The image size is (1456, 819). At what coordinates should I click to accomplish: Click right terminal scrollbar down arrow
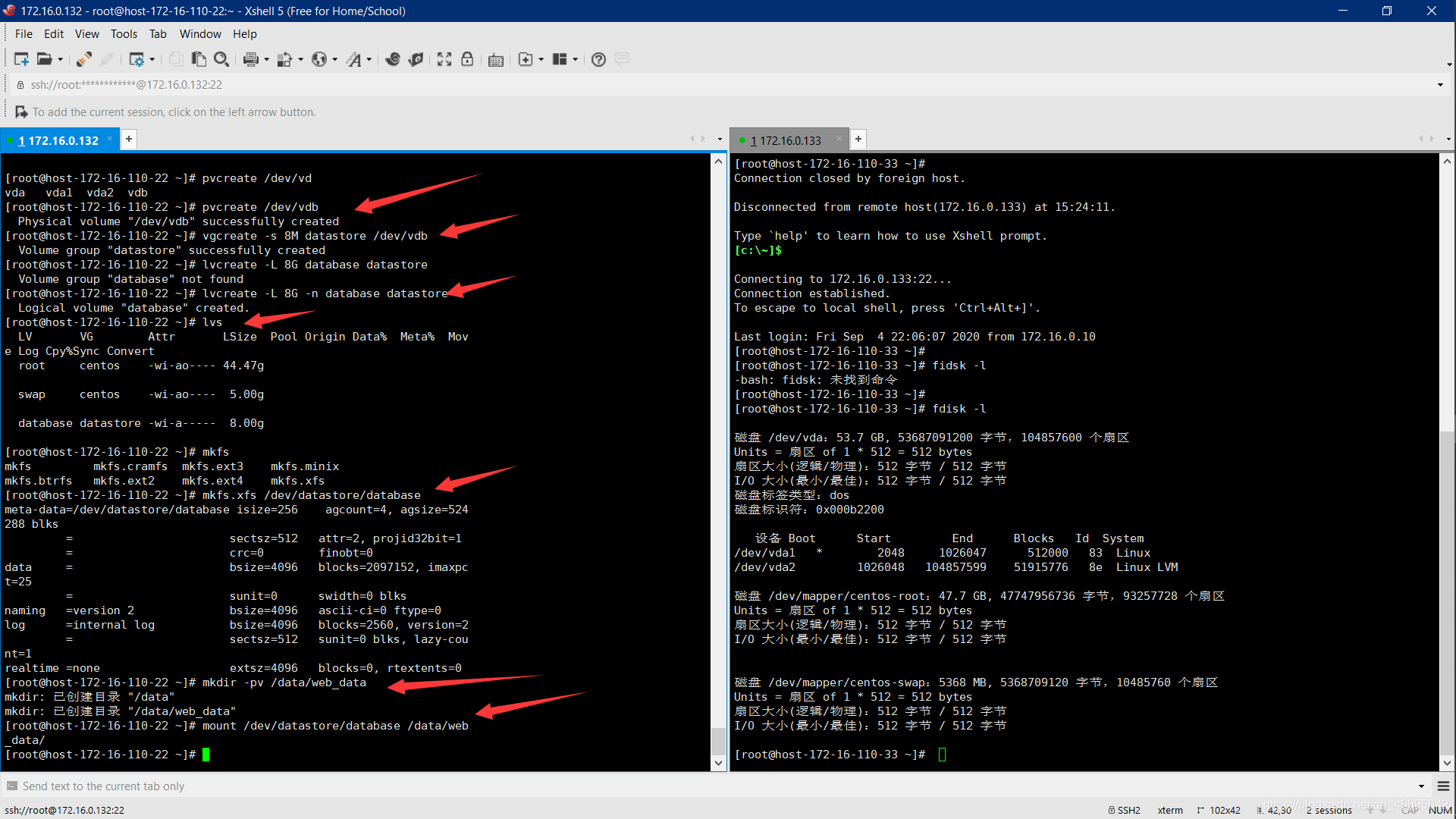click(1447, 763)
